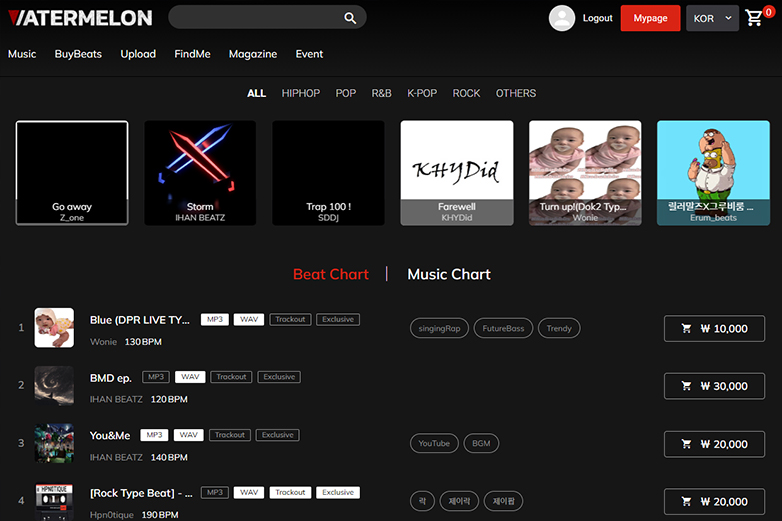Open the shopping cart icon
782x521 pixels.
(755, 18)
